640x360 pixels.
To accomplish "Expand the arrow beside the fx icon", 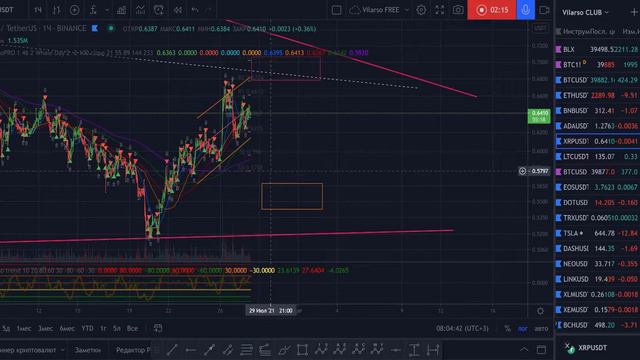I will tap(107, 10).
